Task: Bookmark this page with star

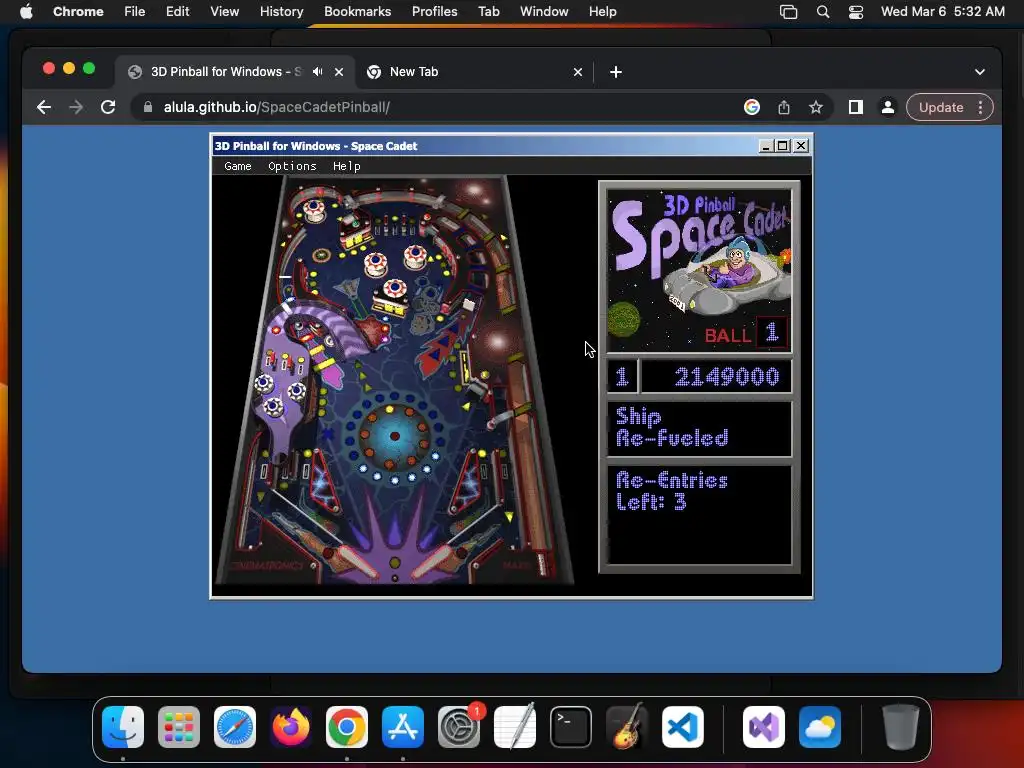Action: (816, 107)
